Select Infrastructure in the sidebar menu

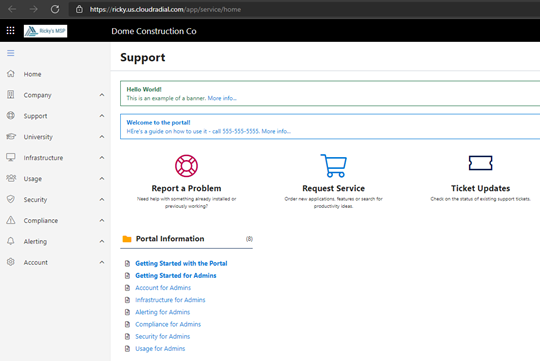[43, 158]
